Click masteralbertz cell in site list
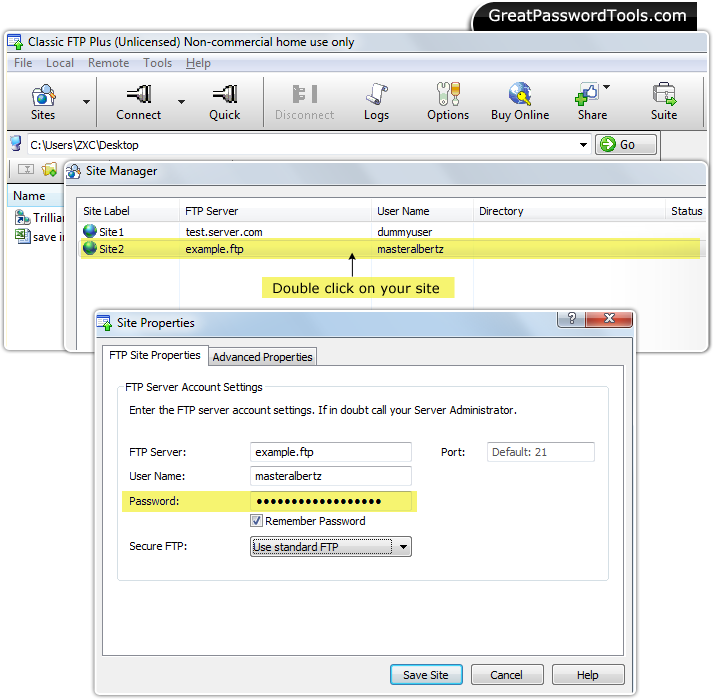The image size is (713, 699). (x=410, y=249)
